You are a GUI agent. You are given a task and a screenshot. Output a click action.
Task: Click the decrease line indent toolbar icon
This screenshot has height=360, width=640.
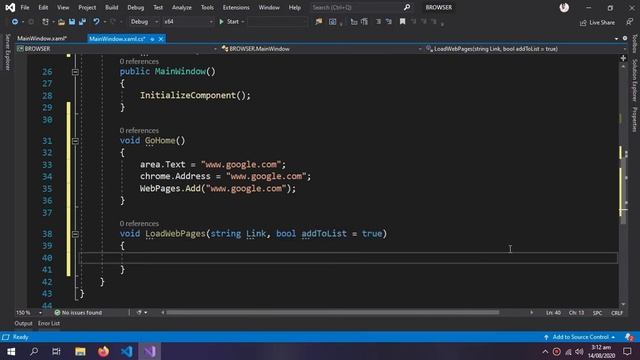pyautogui.click(x=378, y=22)
